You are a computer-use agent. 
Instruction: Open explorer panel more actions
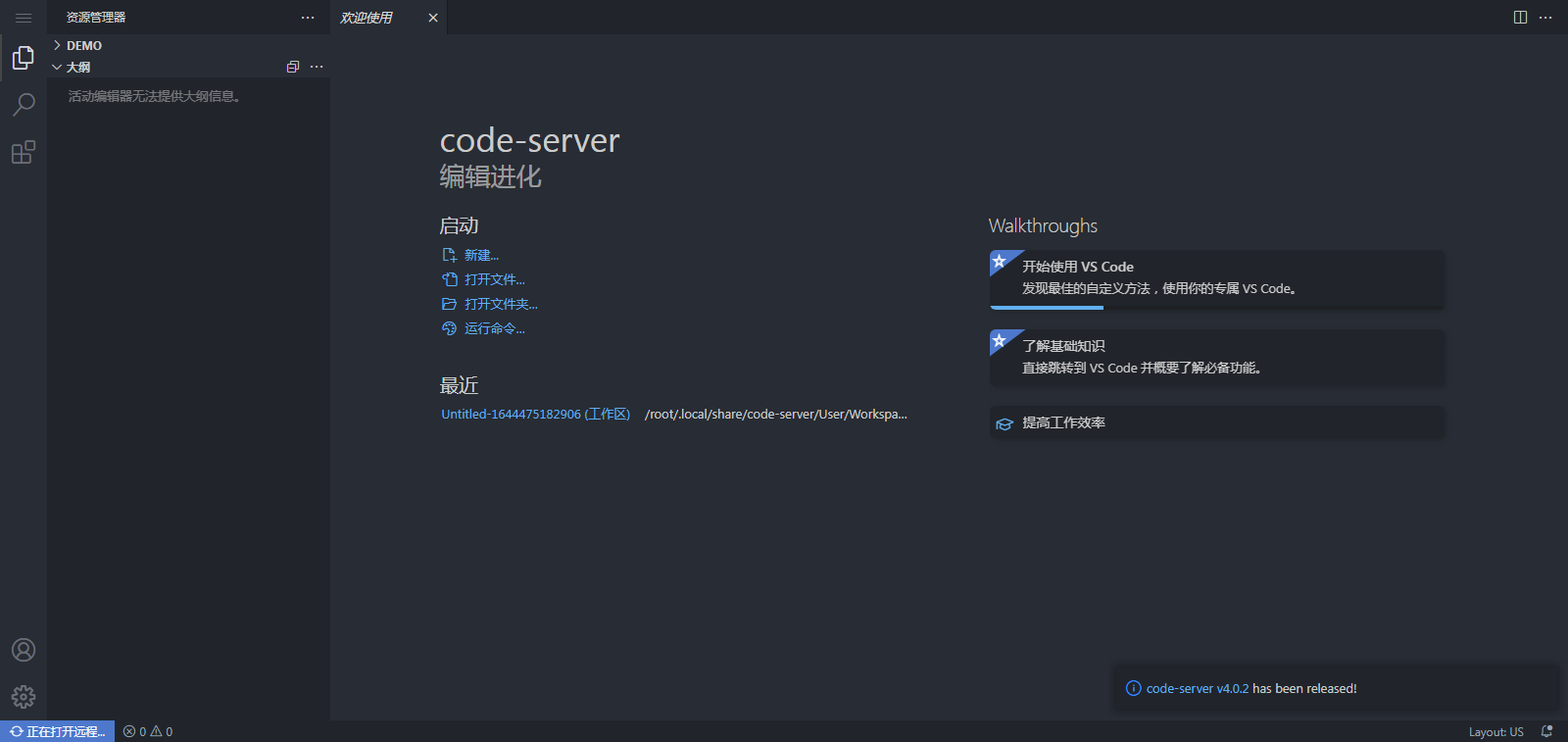(308, 18)
